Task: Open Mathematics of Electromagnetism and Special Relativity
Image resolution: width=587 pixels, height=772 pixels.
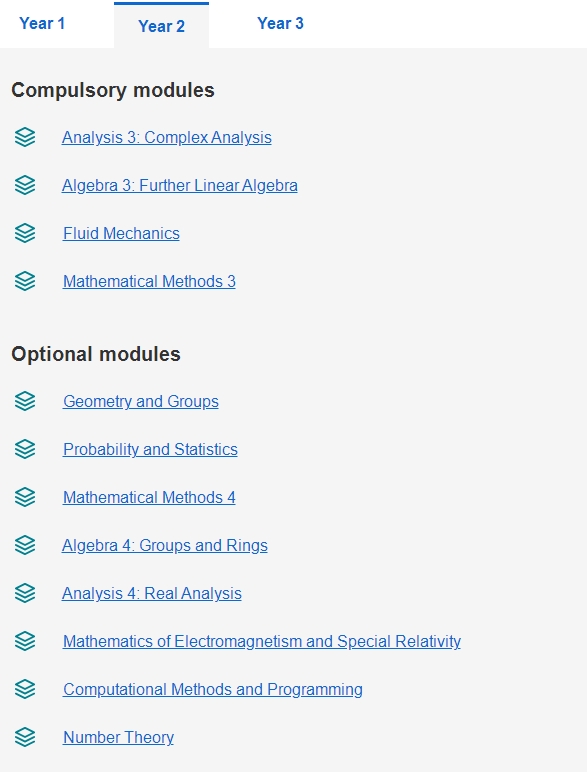Action: tap(262, 642)
